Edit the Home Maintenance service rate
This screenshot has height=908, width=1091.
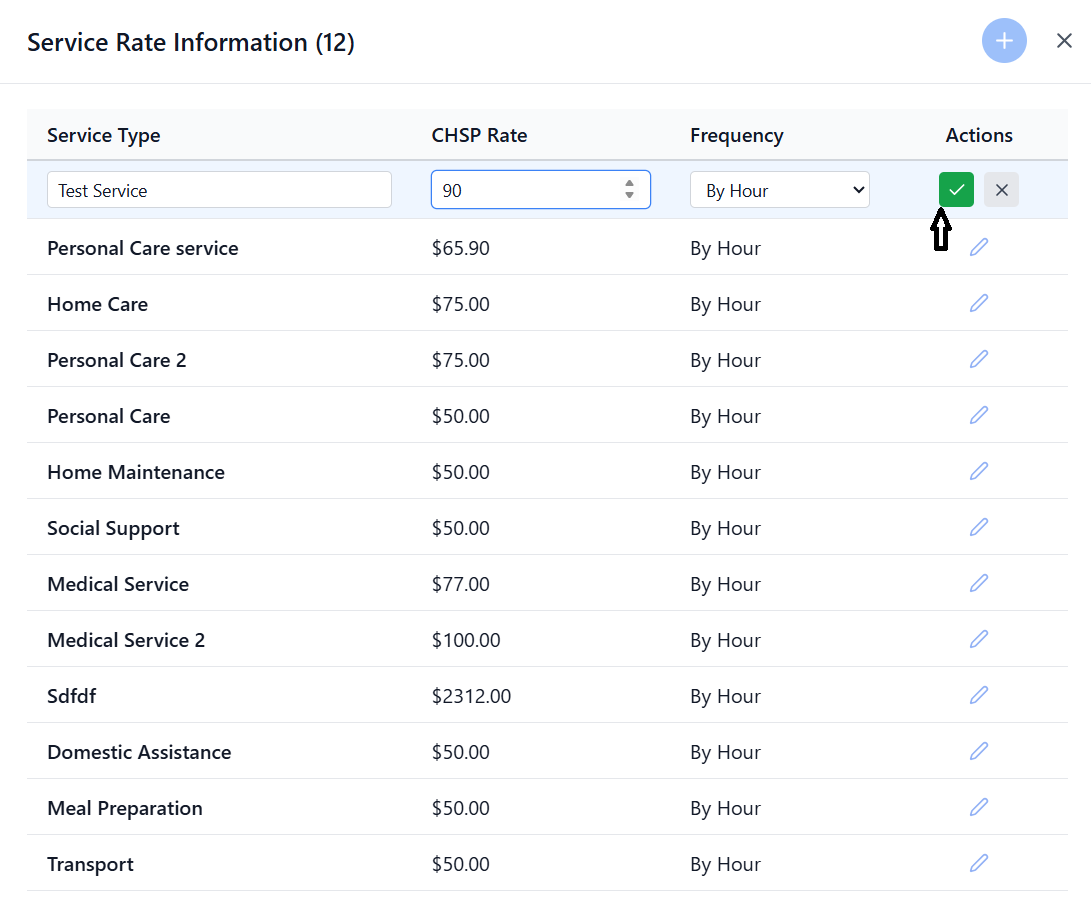[x=978, y=471]
